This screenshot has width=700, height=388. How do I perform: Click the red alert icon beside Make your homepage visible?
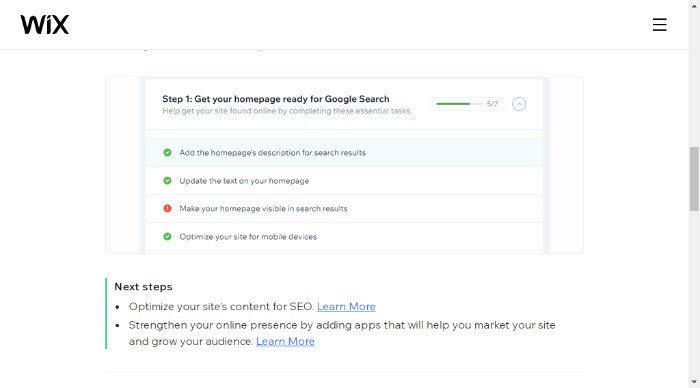click(167, 209)
